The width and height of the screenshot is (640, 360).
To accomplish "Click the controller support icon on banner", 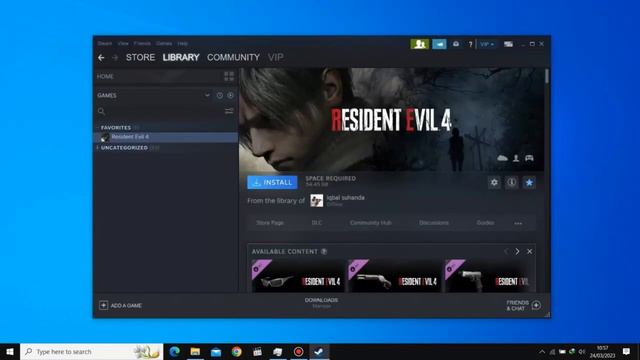I will [529, 158].
